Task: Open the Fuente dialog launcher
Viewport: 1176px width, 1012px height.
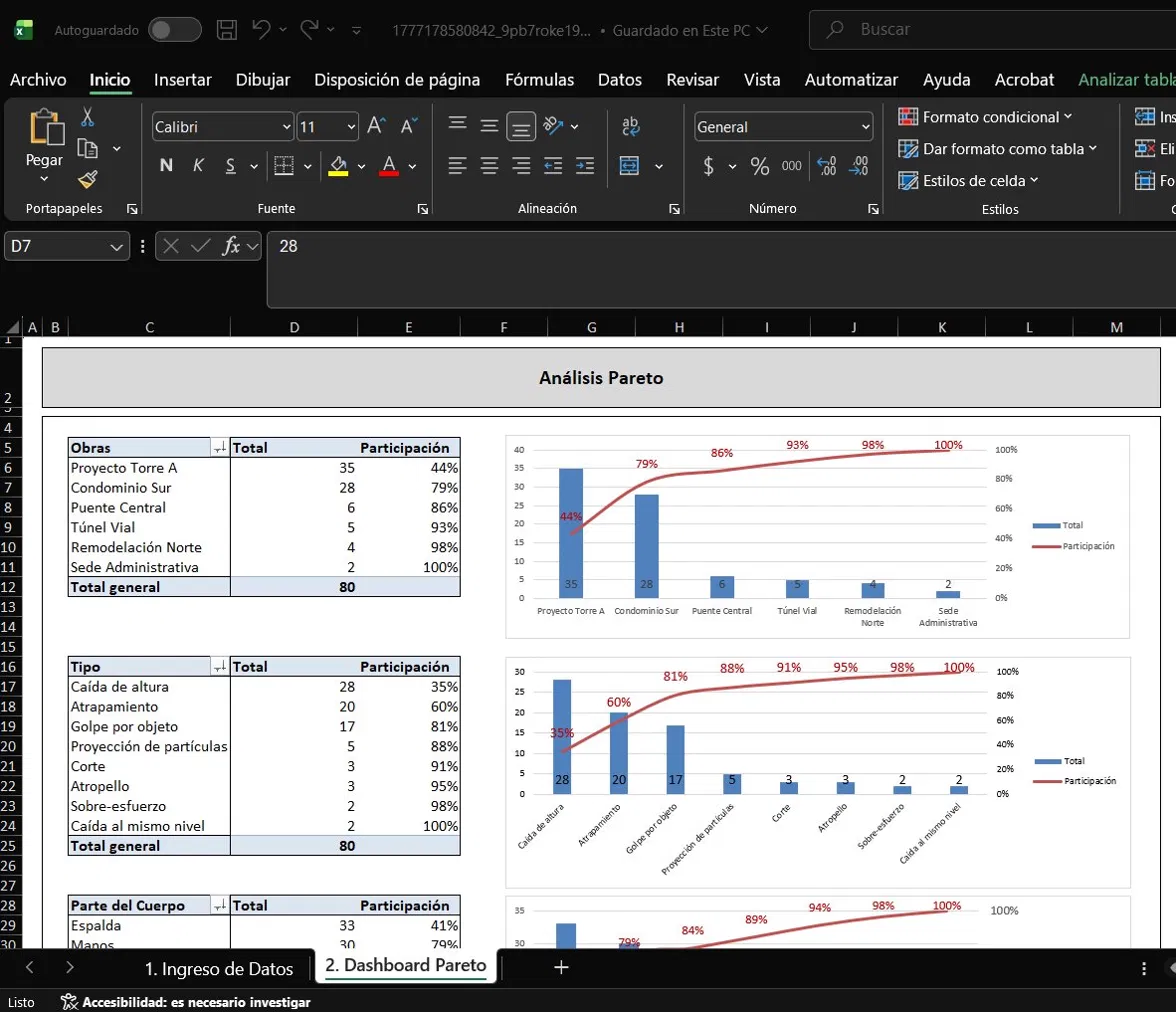Action: click(x=423, y=209)
